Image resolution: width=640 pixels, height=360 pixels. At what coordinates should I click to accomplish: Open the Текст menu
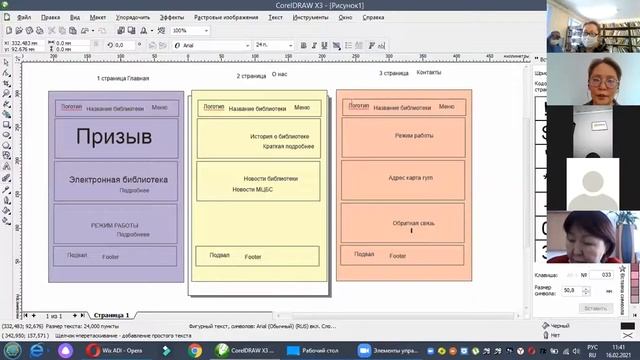pyautogui.click(x=276, y=18)
